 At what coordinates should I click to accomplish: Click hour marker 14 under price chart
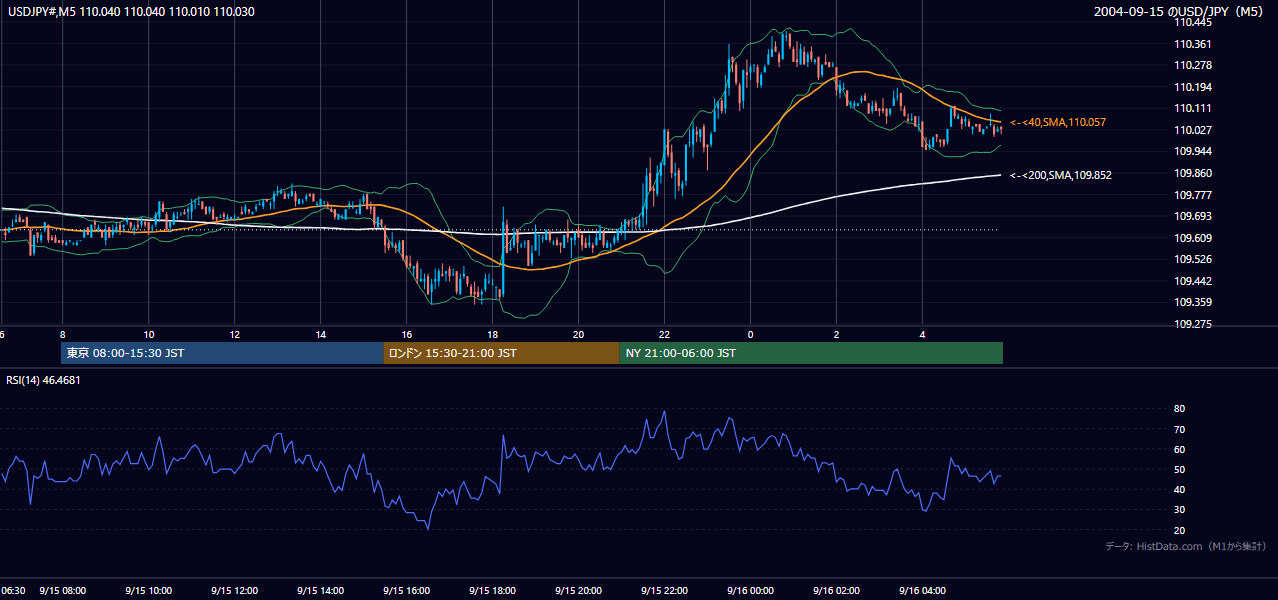click(x=320, y=334)
